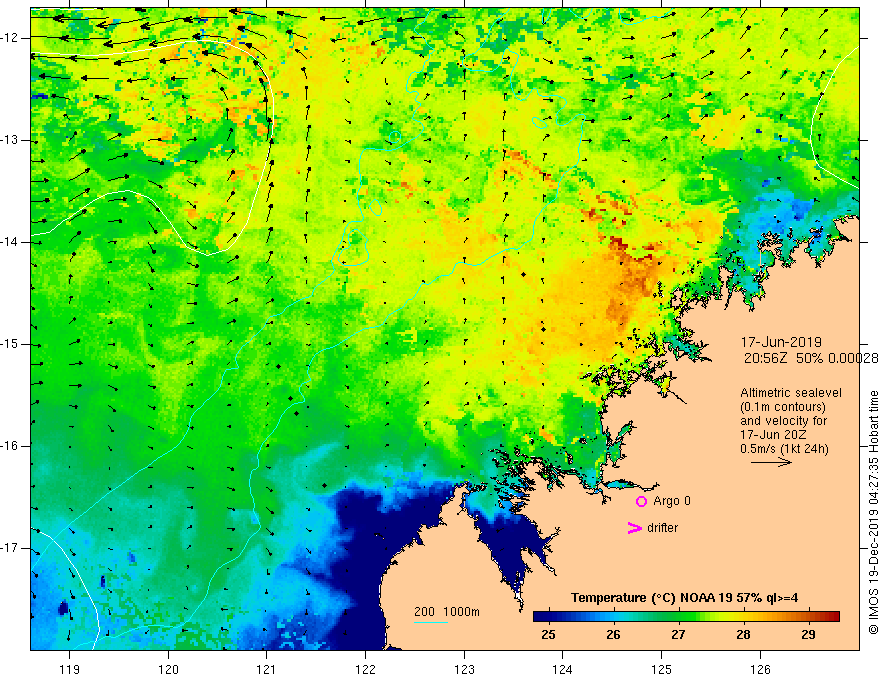Click the 'drifter' legend label

pyautogui.click(x=662, y=528)
